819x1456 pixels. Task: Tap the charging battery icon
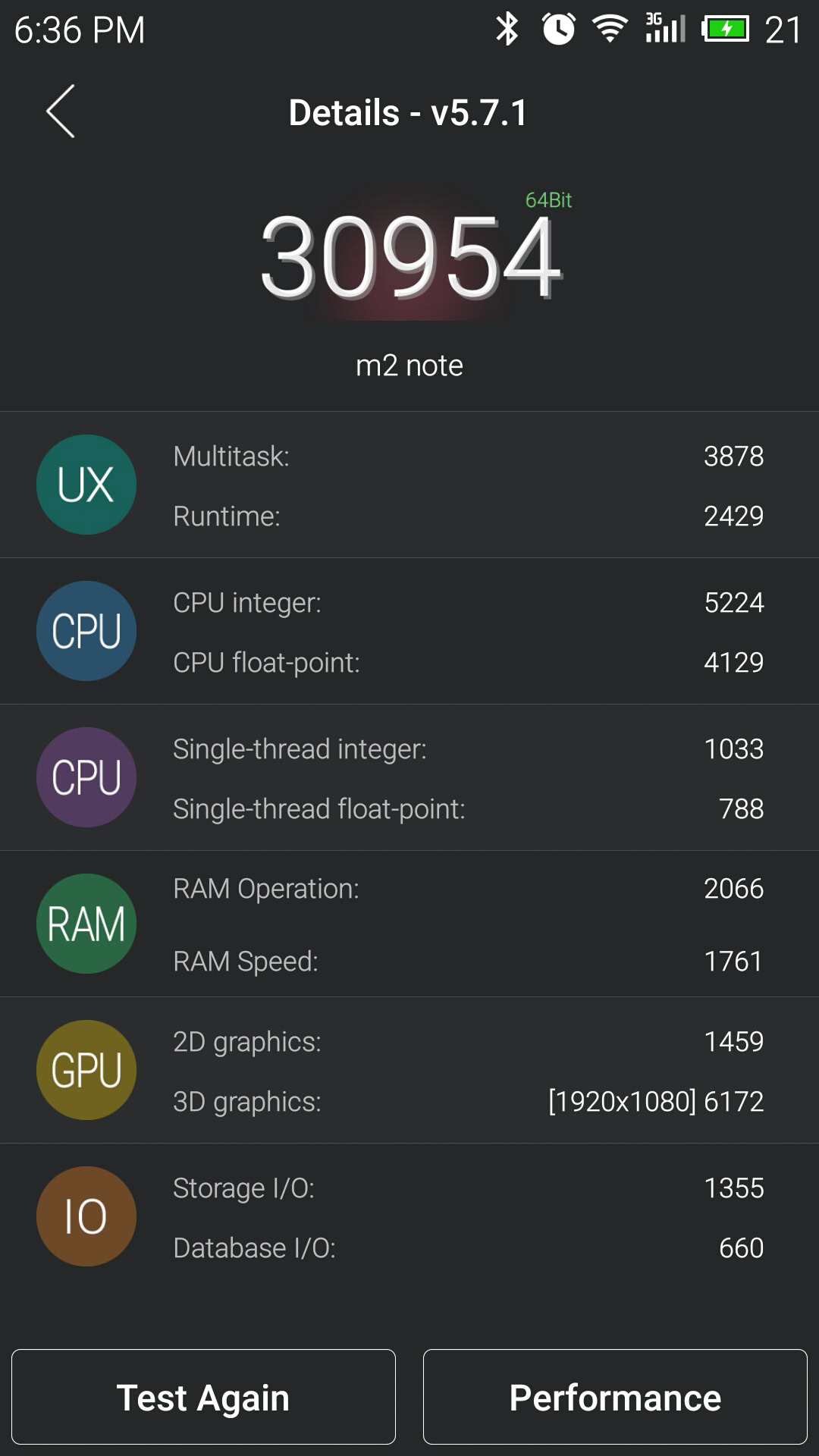pyautogui.click(x=725, y=30)
